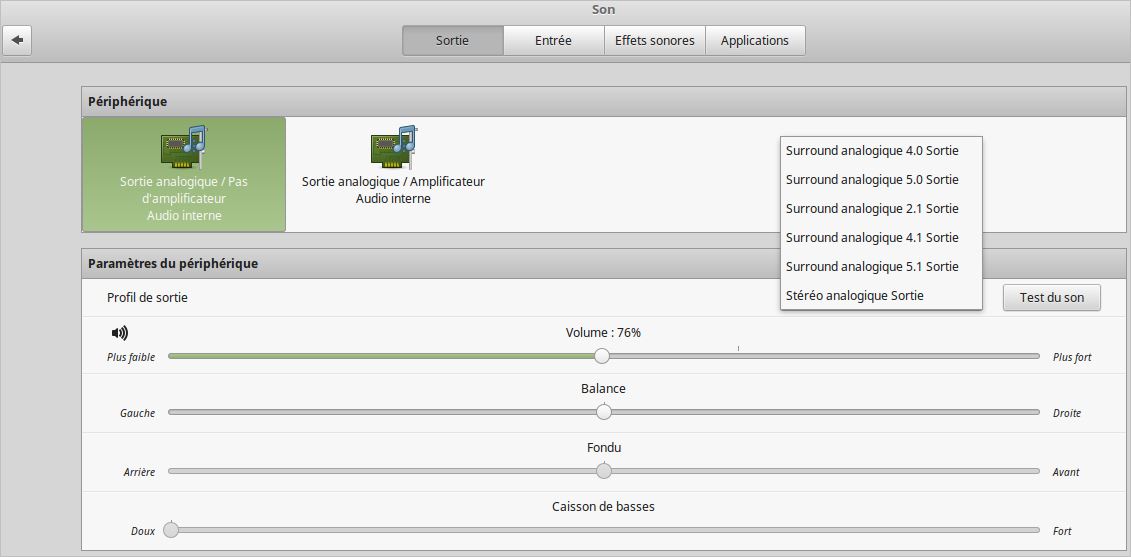Select Surround analogique 2.1 Sortie profile
Screen dimensions: 1131x557
coord(881,209)
